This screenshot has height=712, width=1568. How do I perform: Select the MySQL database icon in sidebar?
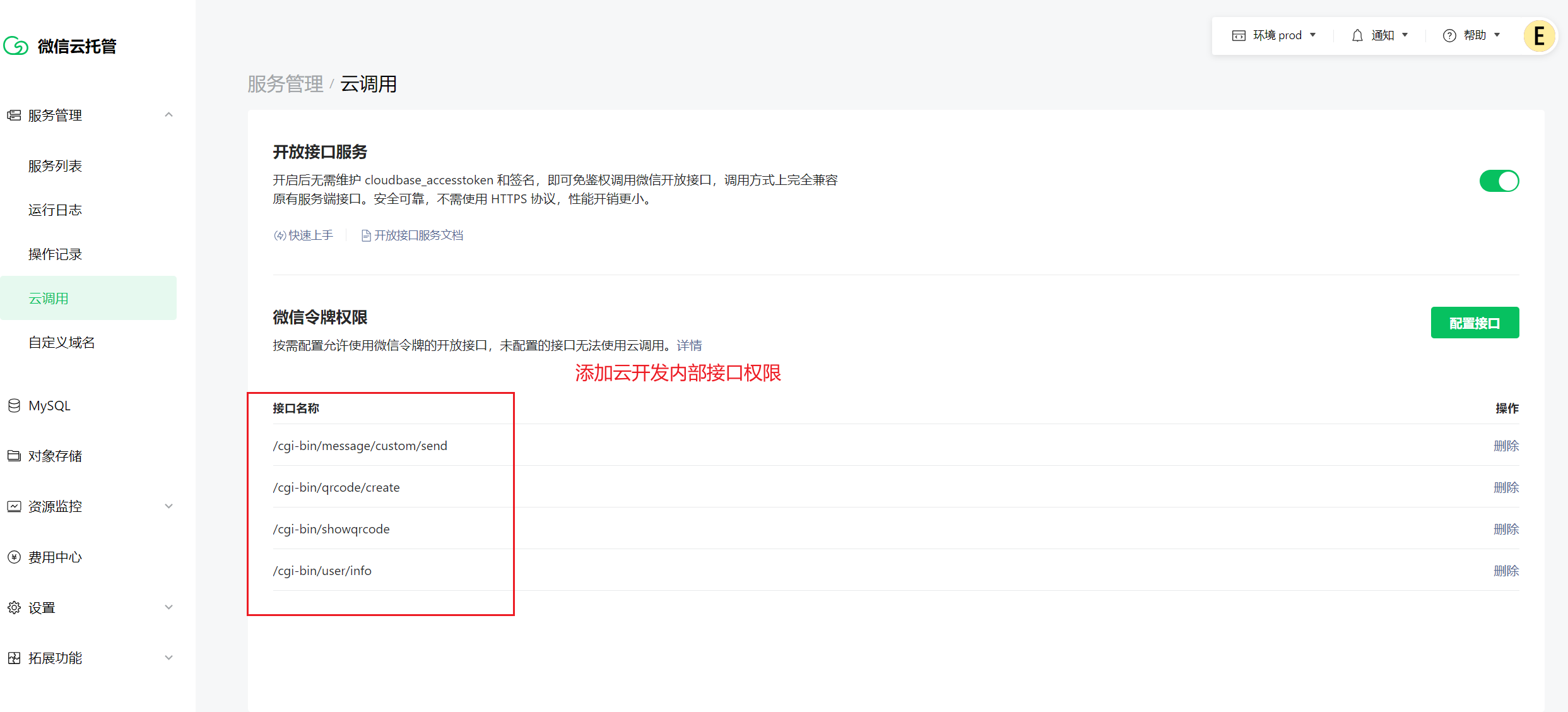point(14,405)
